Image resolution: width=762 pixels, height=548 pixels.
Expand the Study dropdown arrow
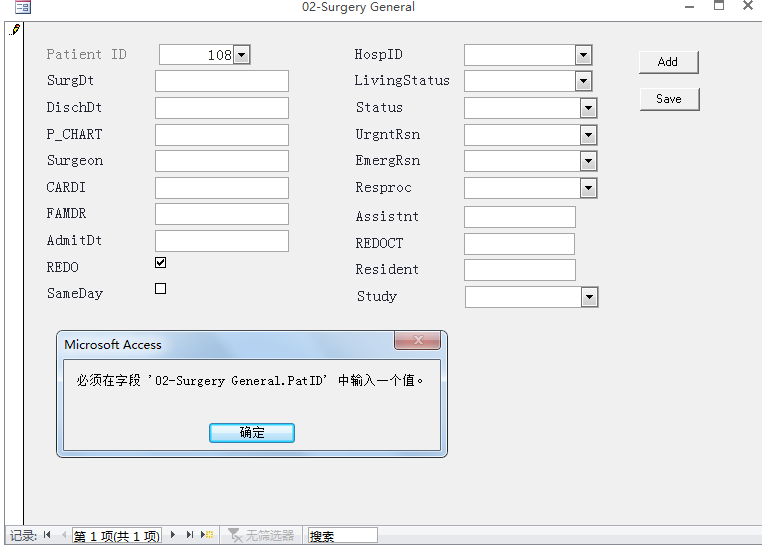[x=589, y=297]
